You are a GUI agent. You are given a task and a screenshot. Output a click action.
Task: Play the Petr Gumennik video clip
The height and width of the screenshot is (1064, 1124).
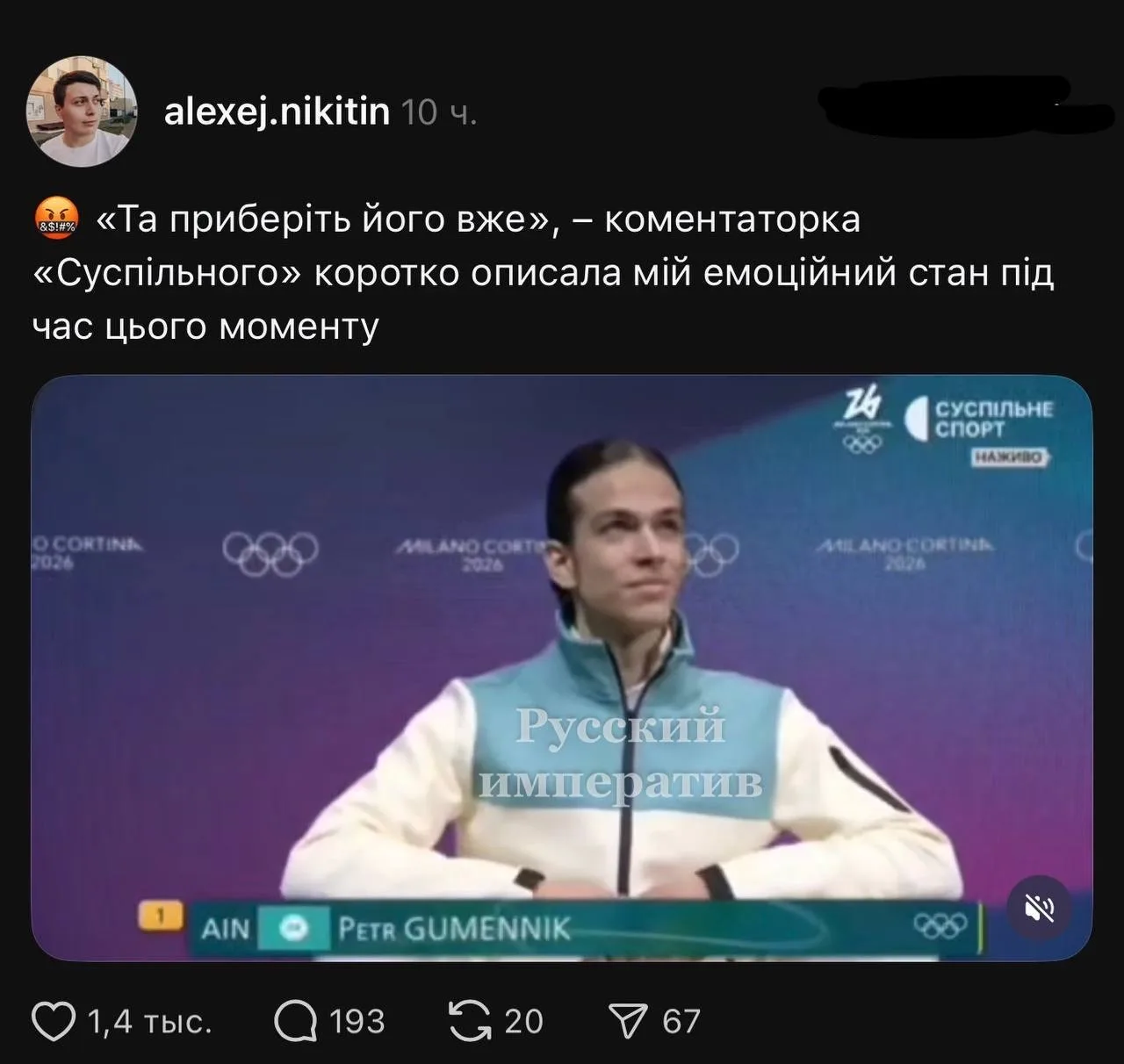pyautogui.click(x=562, y=668)
